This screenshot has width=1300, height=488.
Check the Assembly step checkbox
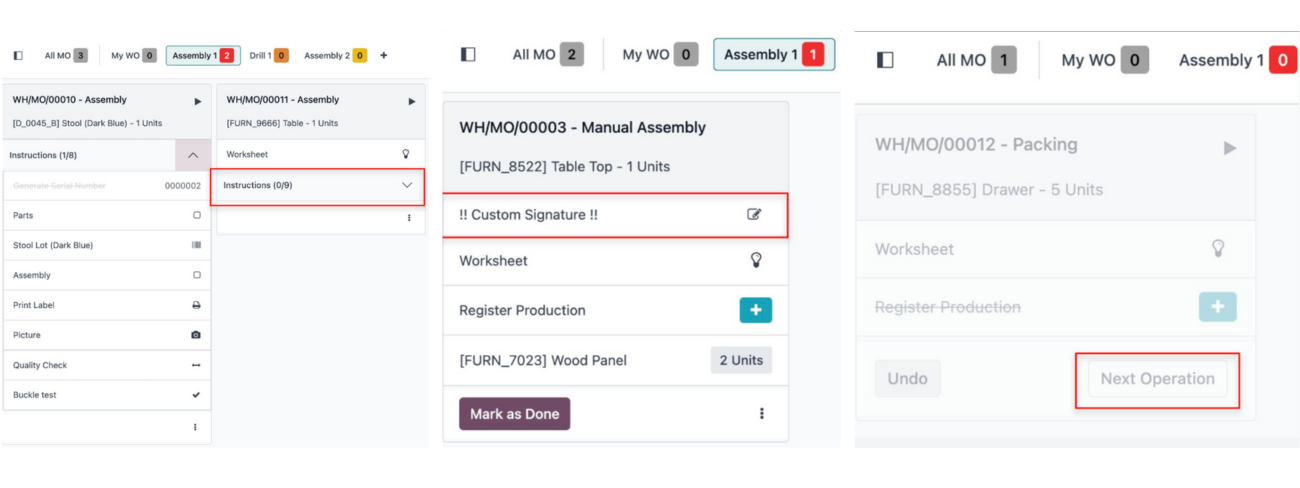196,275
